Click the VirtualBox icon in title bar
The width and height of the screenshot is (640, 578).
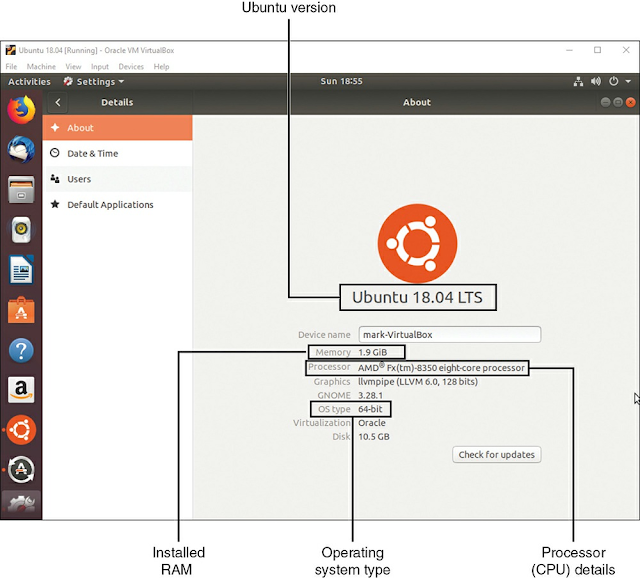coord(11,50)
